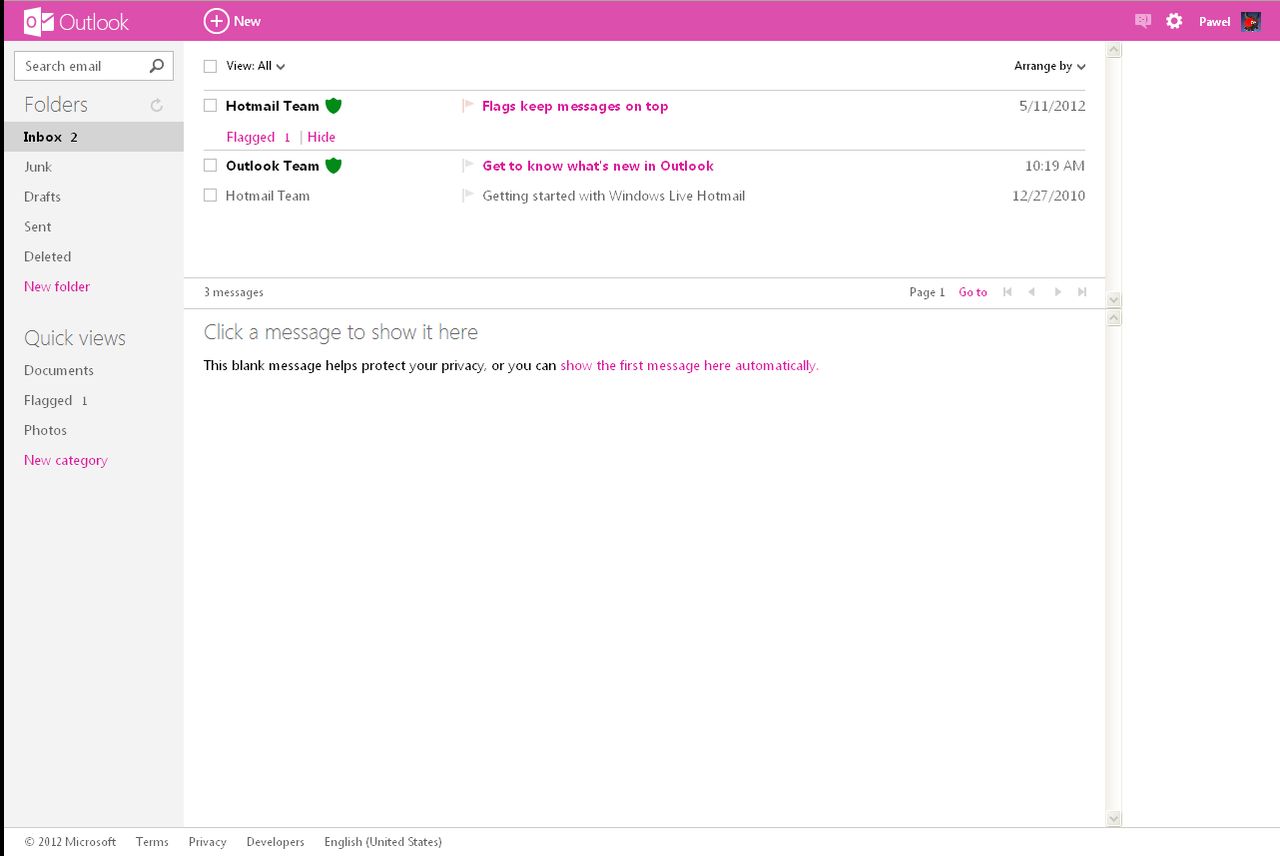1280x856 pixels.
Task: Toggle the flag on Getting started with Windows Live Hotmail
Action: (x=467, y=196)
